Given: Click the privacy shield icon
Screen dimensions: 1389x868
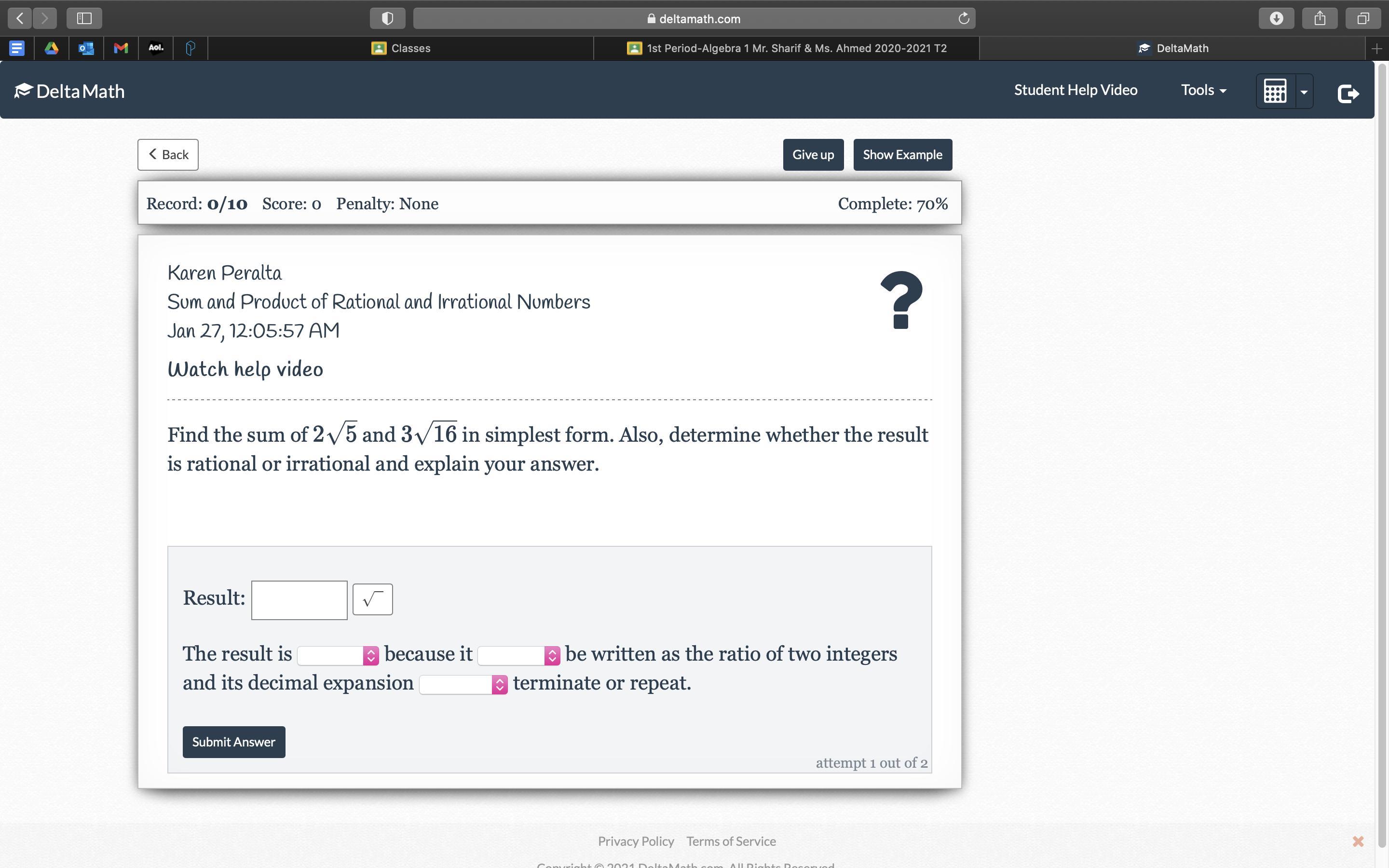Looking at the screenshot, I should click(x=387, y=18).
